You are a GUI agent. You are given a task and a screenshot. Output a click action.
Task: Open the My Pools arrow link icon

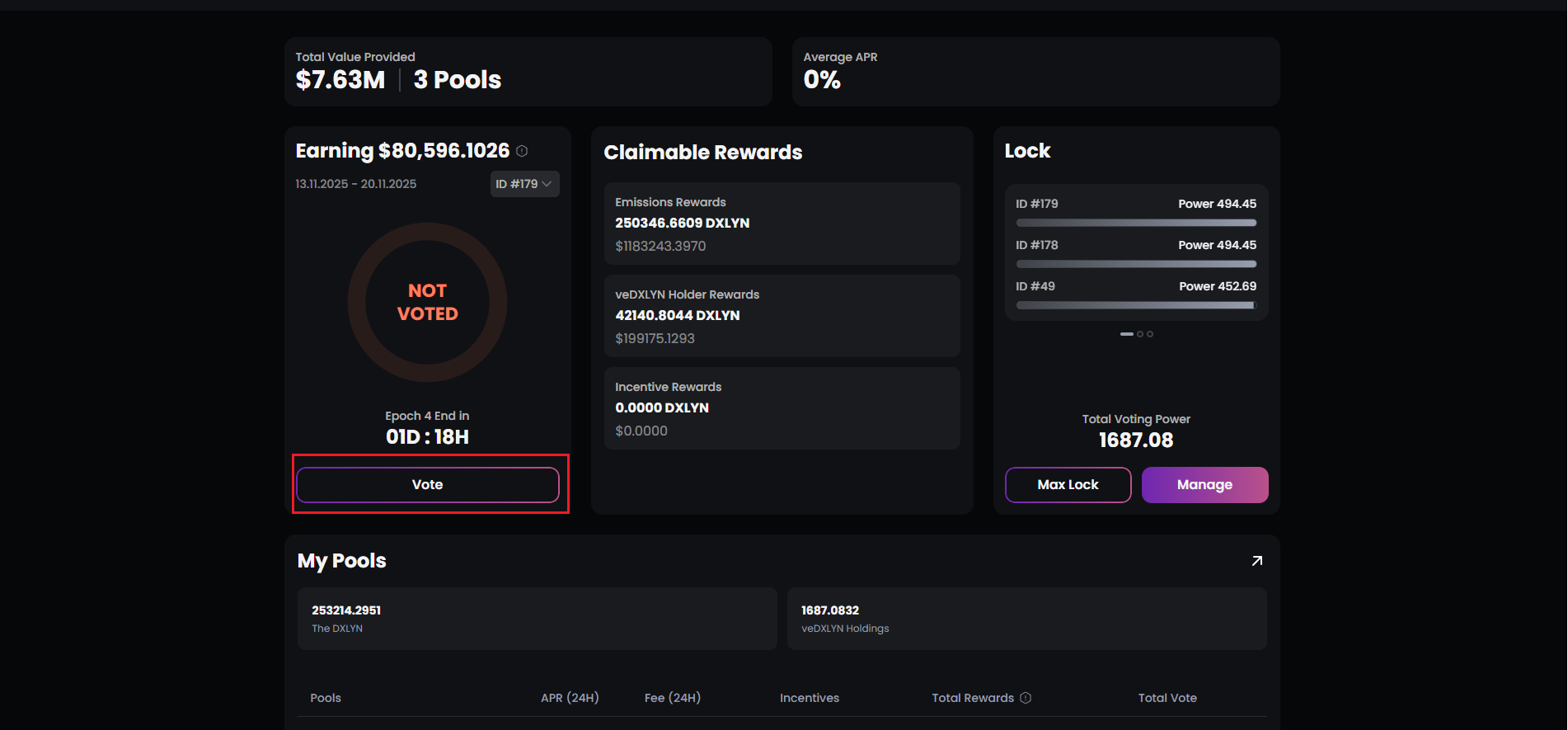coord(1256,561)
